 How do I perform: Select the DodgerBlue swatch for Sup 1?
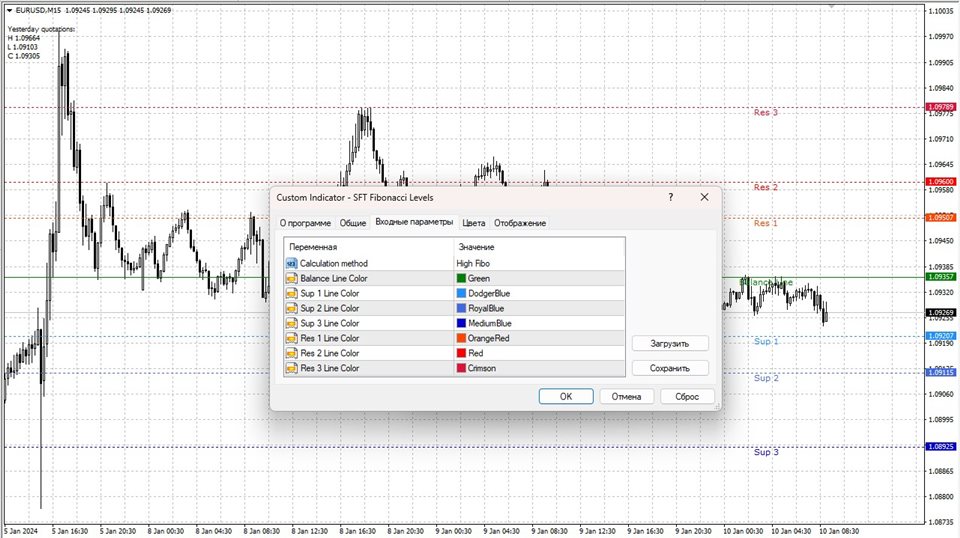(462, 293)
